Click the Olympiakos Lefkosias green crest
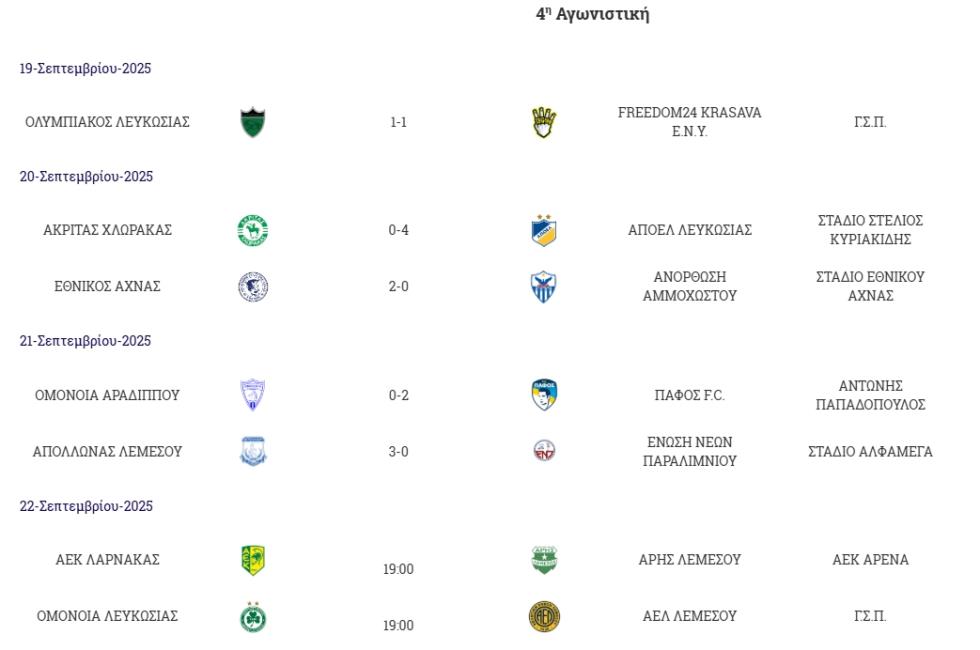 (x=252, y=122)
